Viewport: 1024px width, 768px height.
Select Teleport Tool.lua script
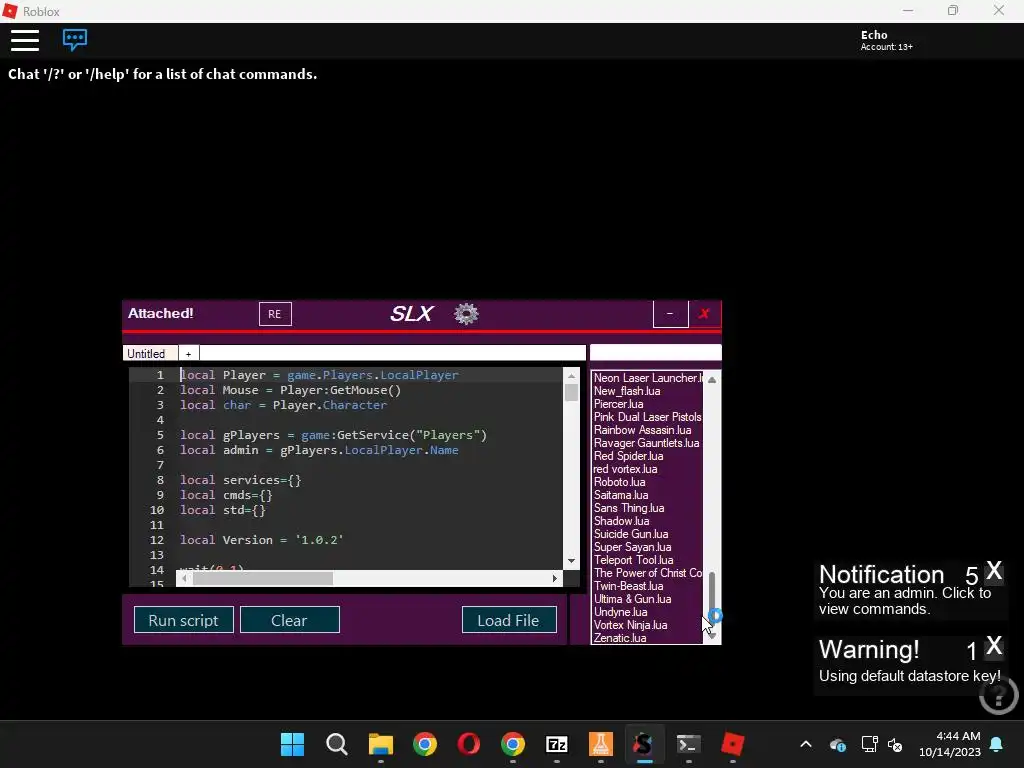[647, 560]
